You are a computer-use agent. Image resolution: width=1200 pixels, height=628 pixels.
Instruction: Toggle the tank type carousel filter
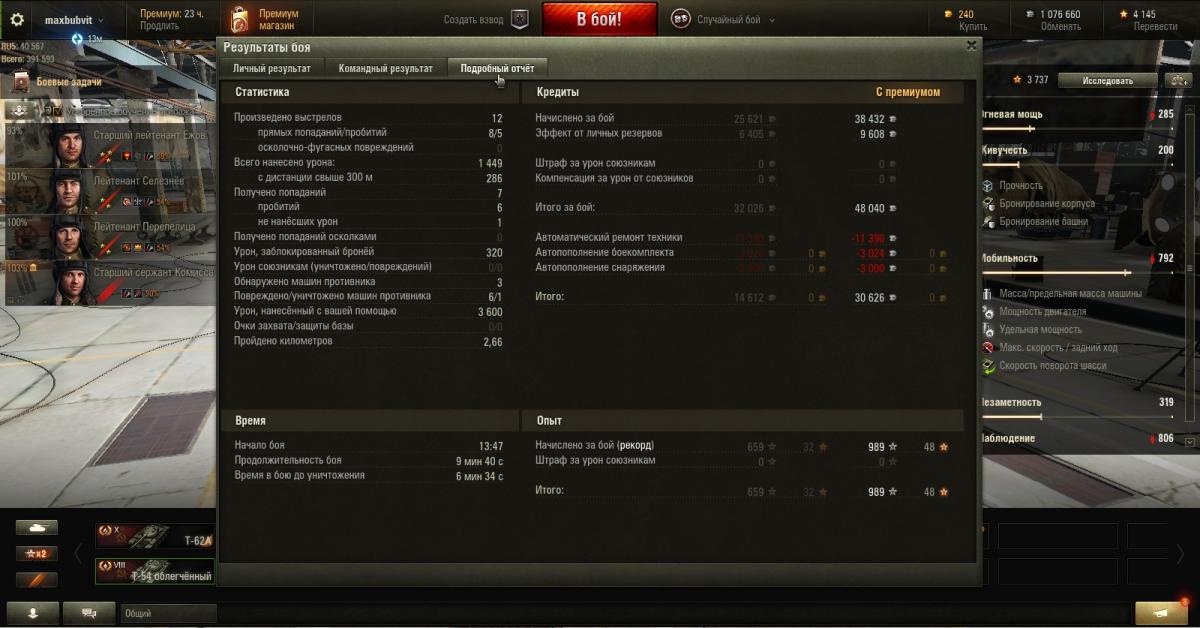[36, 527]
